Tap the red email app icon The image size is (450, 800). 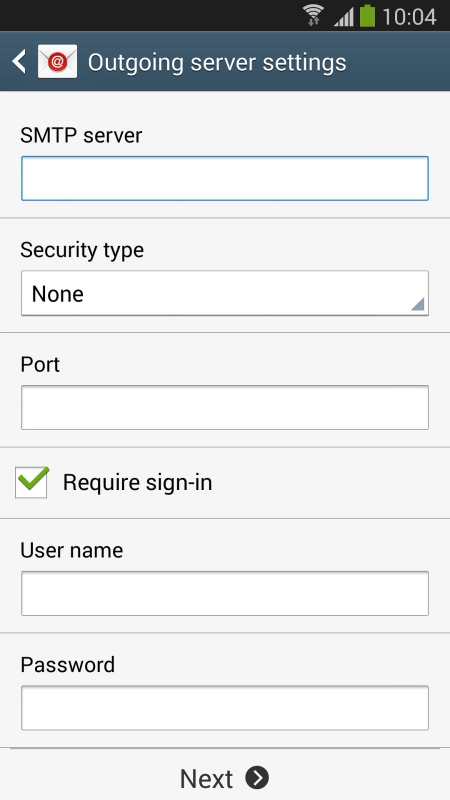[58, 62]
